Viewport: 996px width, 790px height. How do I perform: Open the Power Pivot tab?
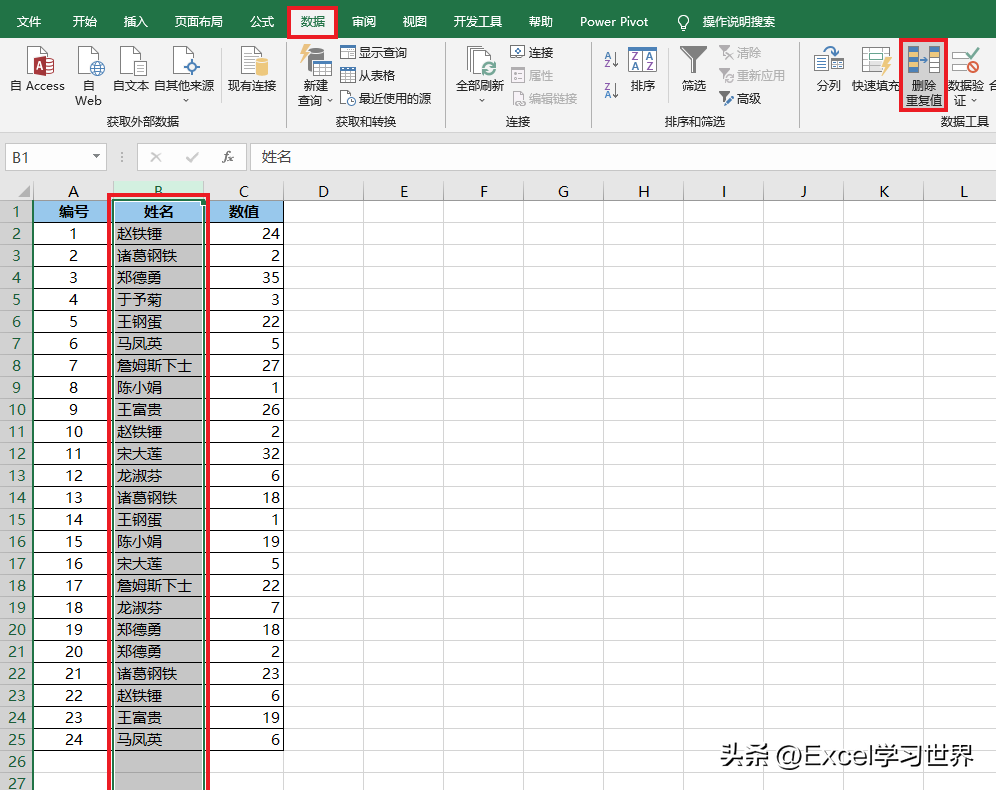coord(614,22)
